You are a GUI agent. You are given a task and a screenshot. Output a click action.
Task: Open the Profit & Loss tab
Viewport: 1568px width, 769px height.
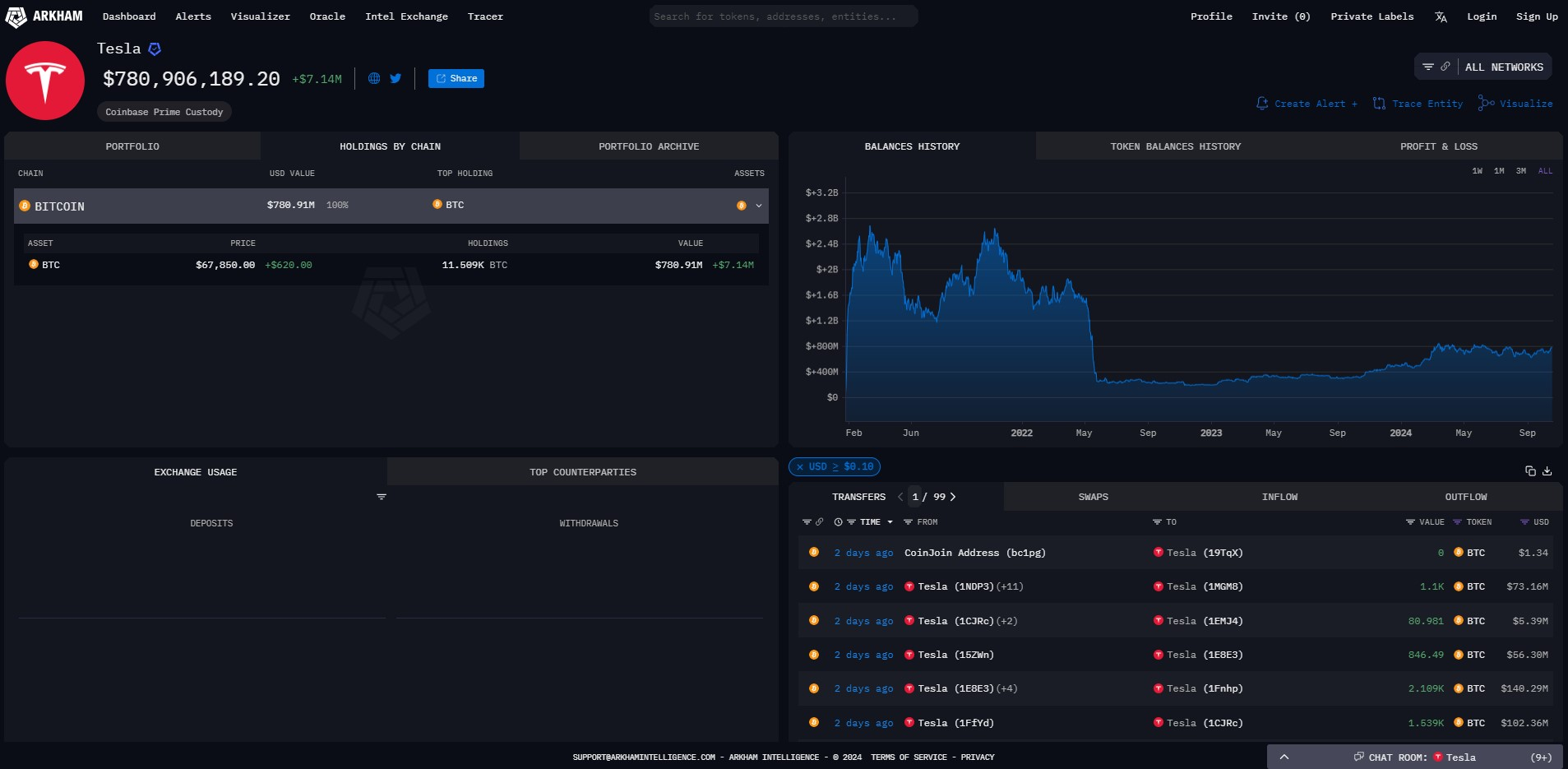(1438, 146)
